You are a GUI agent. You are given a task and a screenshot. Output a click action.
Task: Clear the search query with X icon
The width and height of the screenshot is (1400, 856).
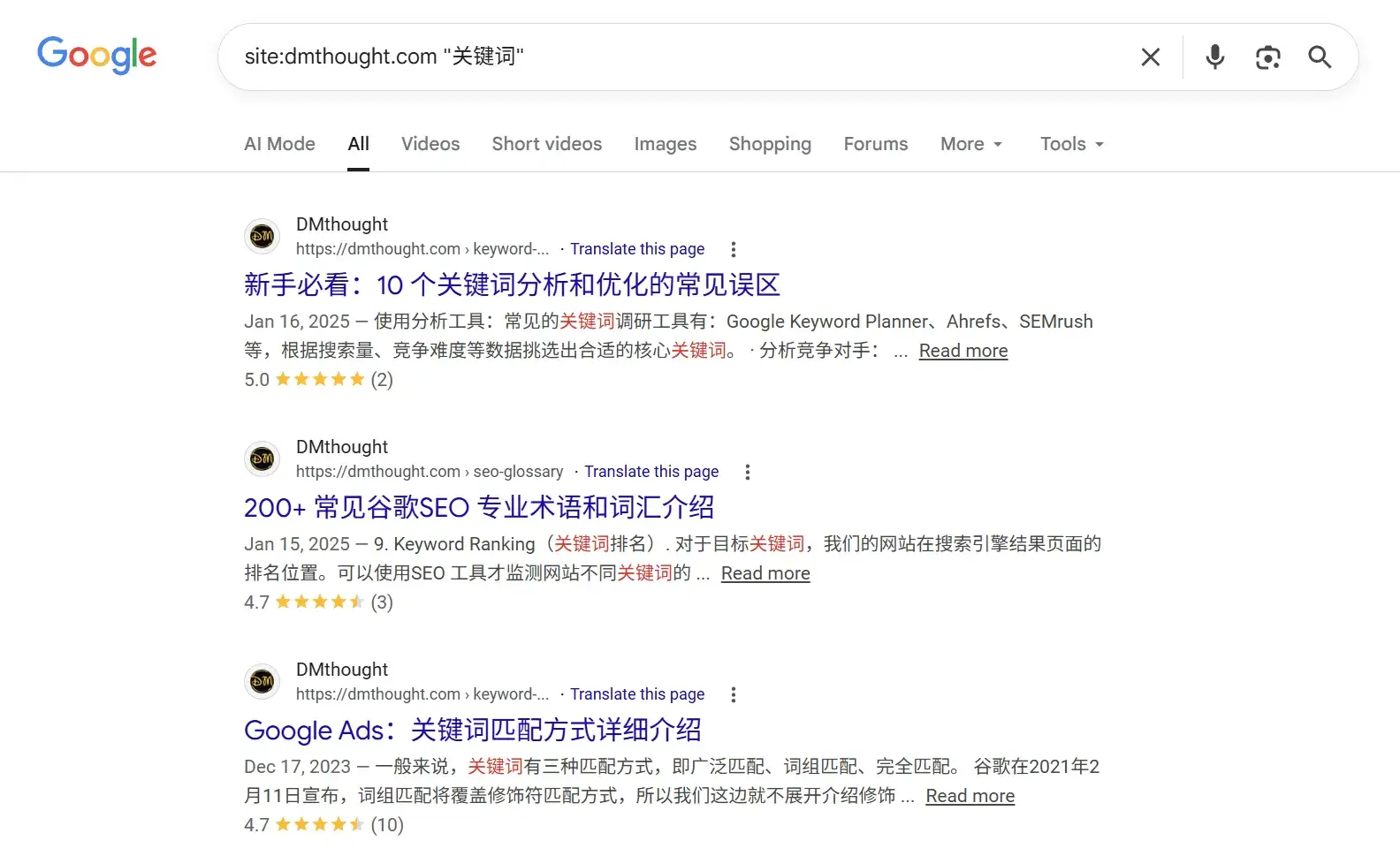click(x=1150, y=57)
